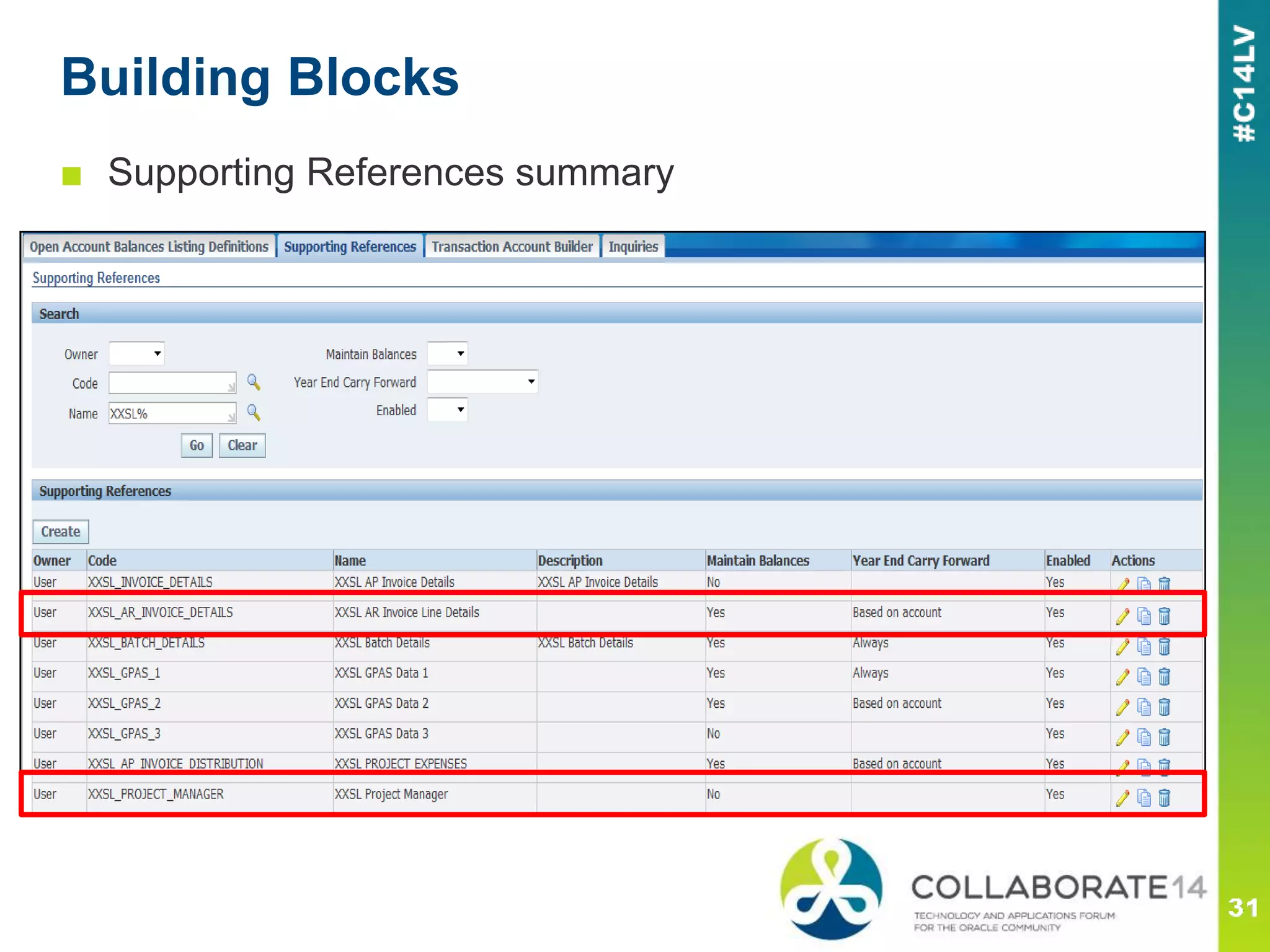Open the Transaction Account Builder tab

(512, 247)
